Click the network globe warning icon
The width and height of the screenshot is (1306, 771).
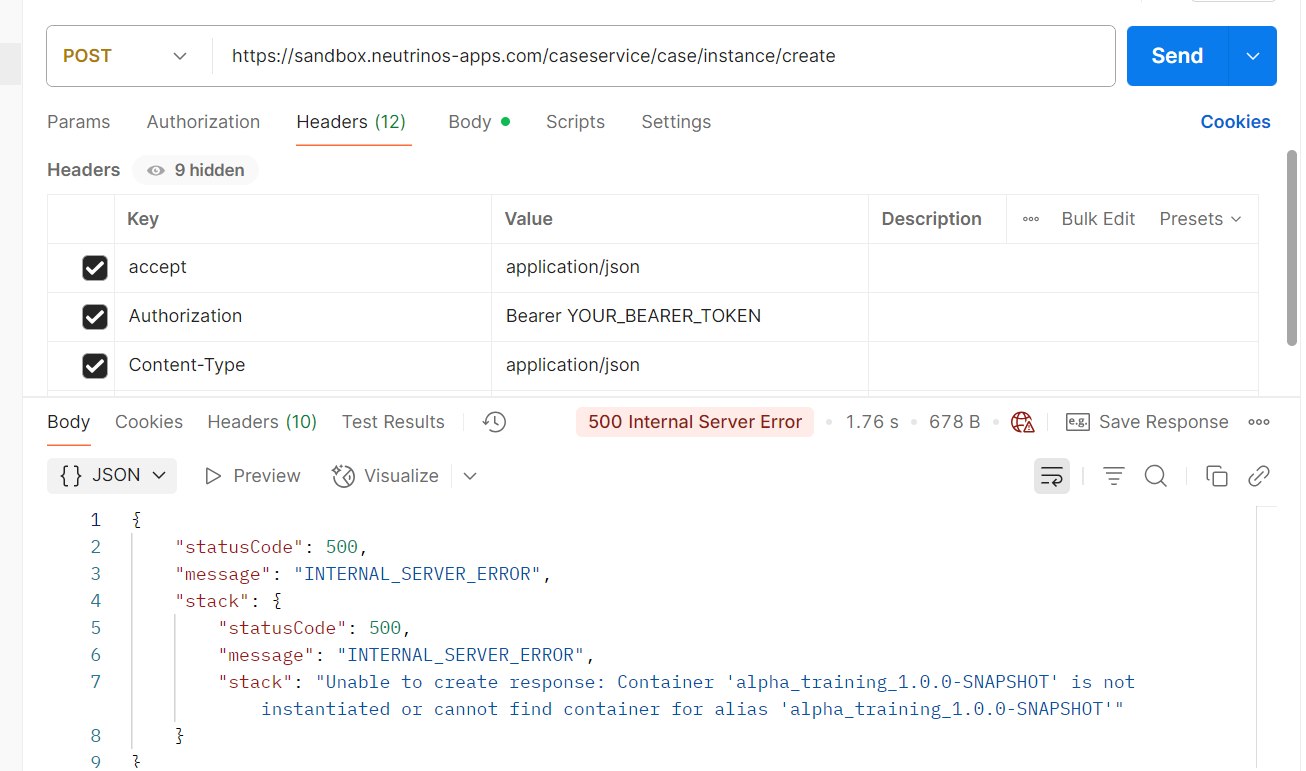point(1022,422)
